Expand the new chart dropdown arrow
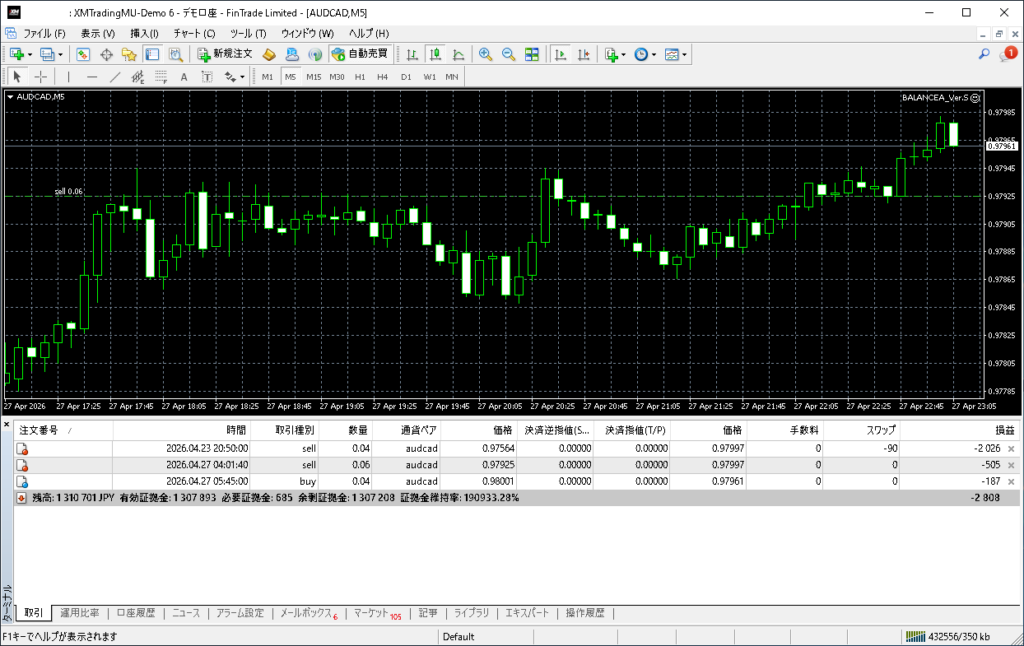1024x646 pixels. click(30, 54)
